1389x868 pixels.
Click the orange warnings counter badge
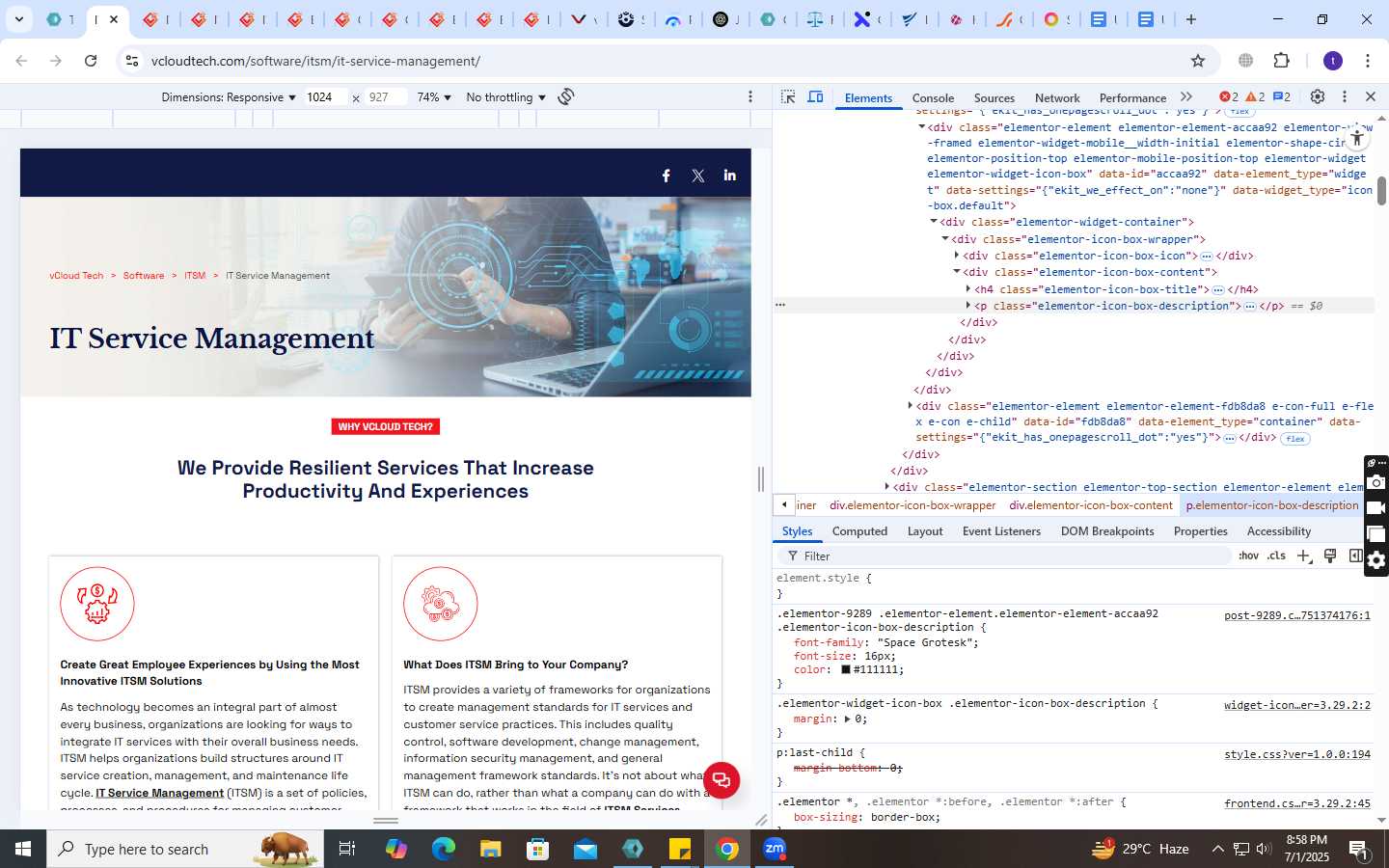[x=1255, y=97]
